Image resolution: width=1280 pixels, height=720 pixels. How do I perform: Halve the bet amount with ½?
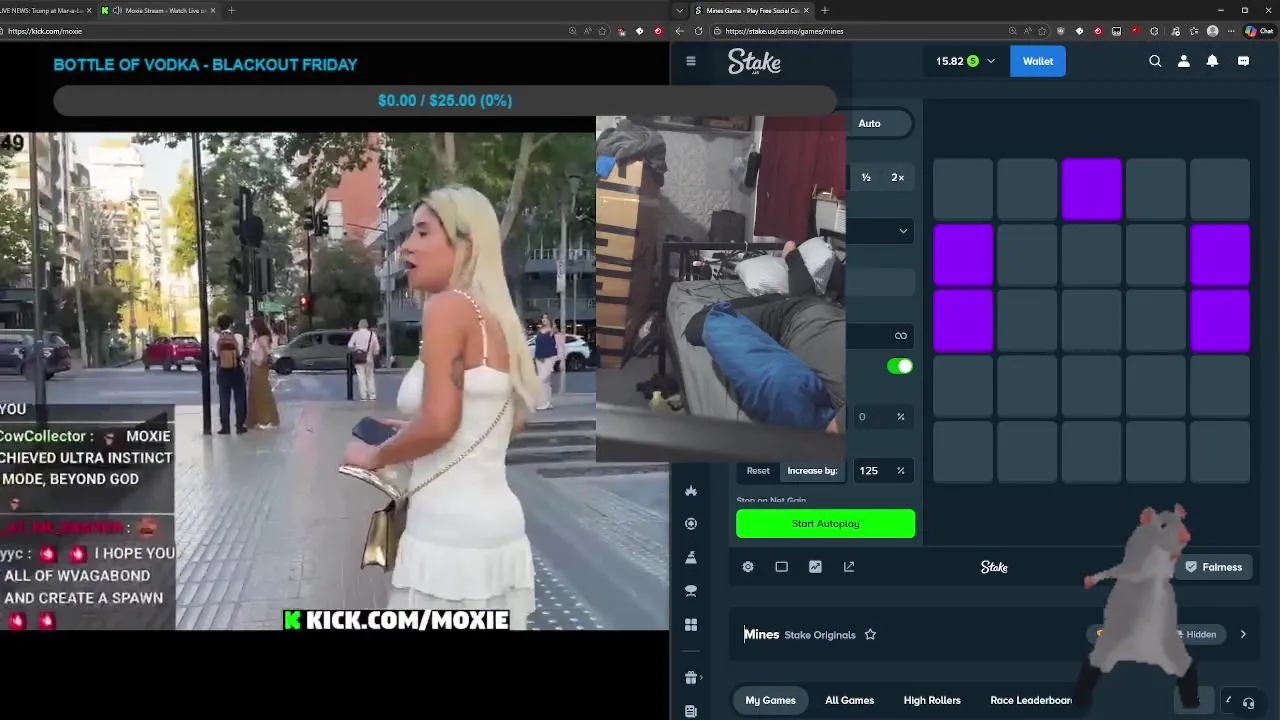click(866, 177)
